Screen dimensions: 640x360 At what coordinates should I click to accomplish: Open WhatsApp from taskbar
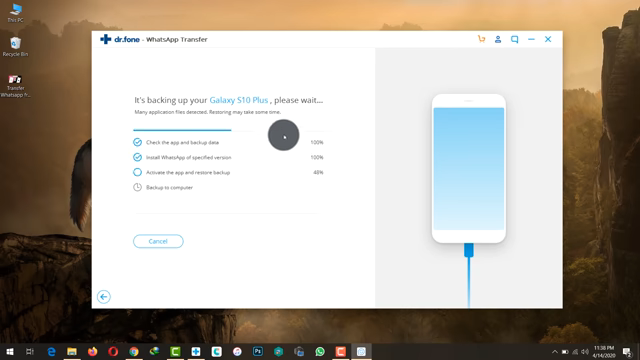(x=320, y=351)
